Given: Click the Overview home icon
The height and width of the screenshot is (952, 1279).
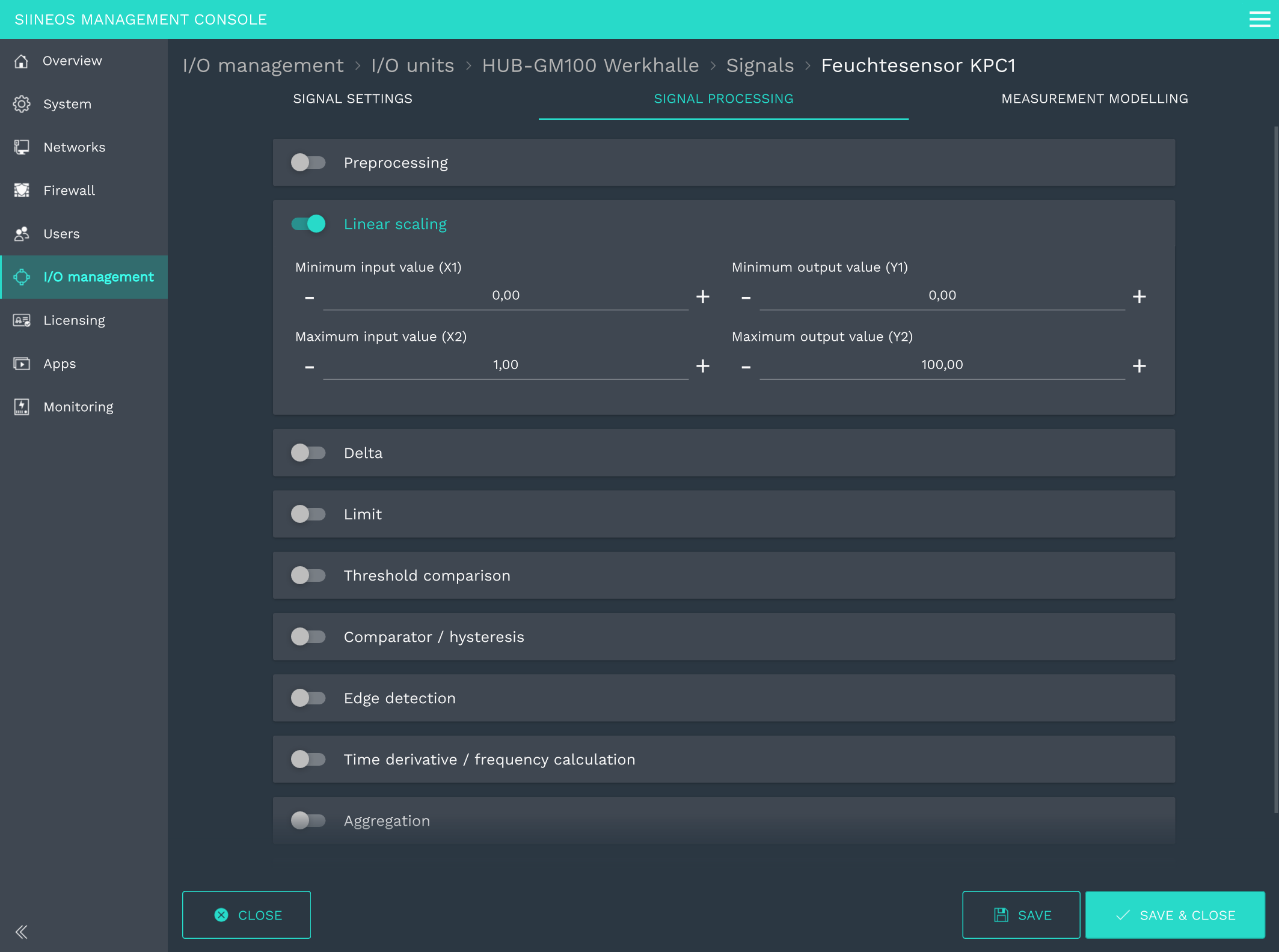Looking at the screenshot, I should pos(22,61).
